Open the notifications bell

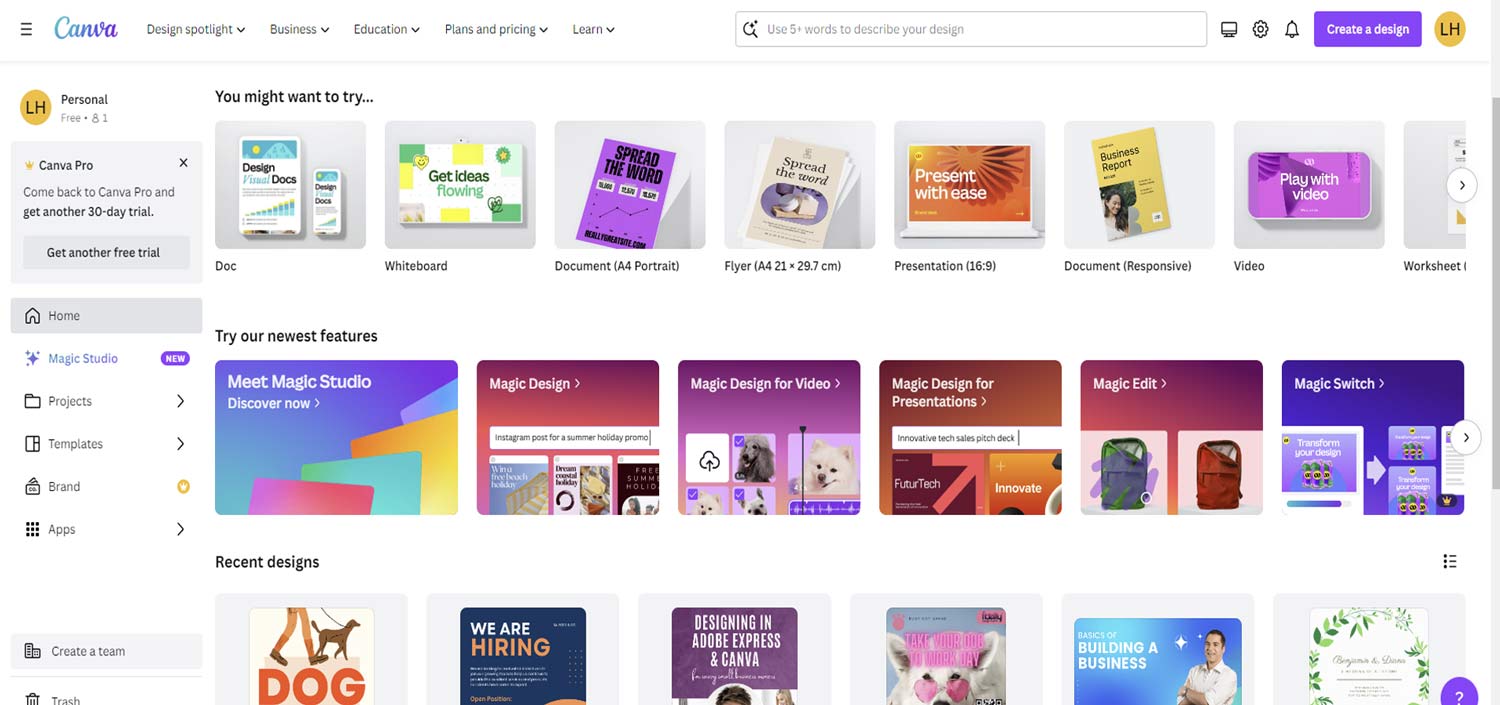point(1292,30)
